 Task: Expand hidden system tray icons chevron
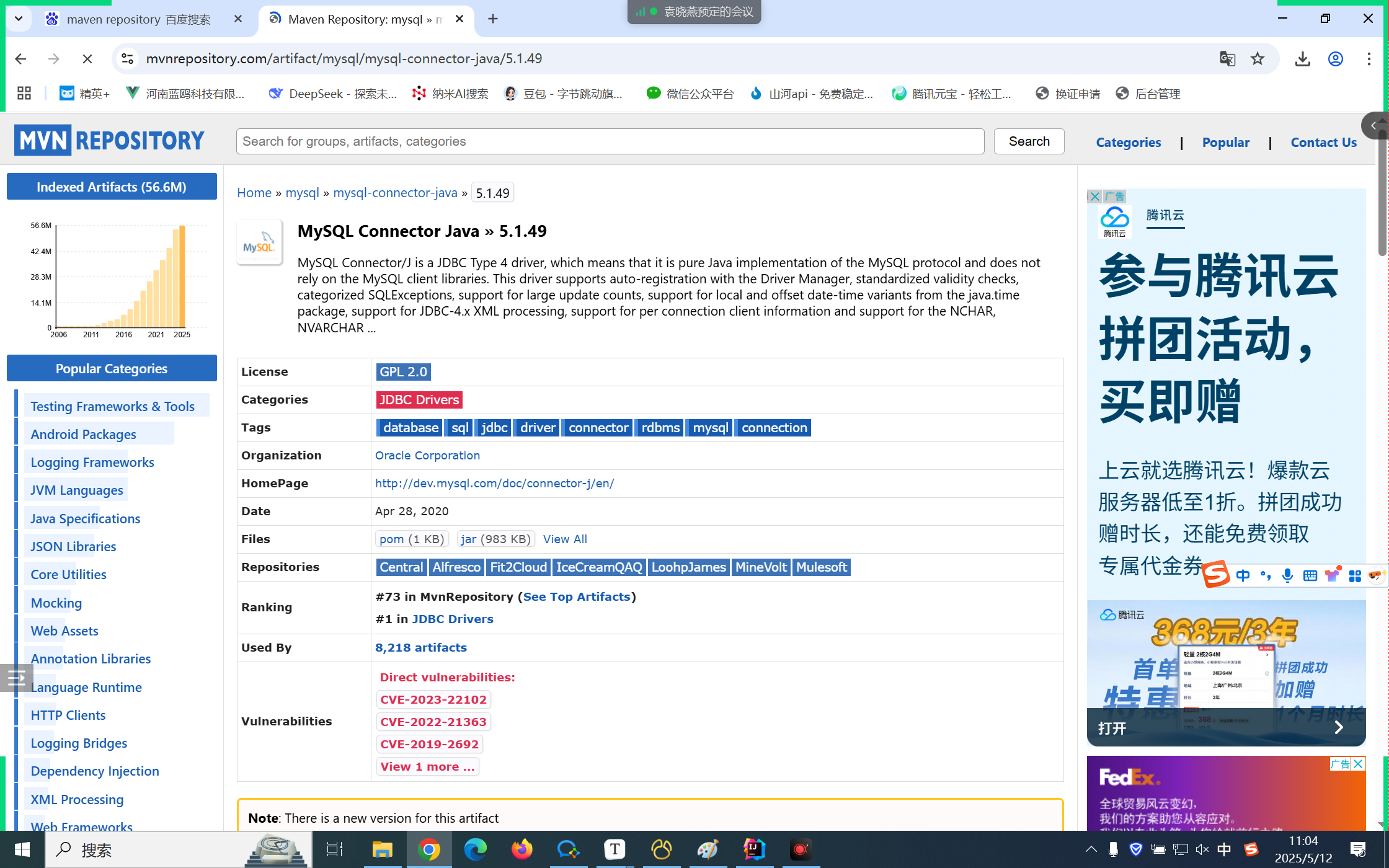click(x=1091, y=849)
